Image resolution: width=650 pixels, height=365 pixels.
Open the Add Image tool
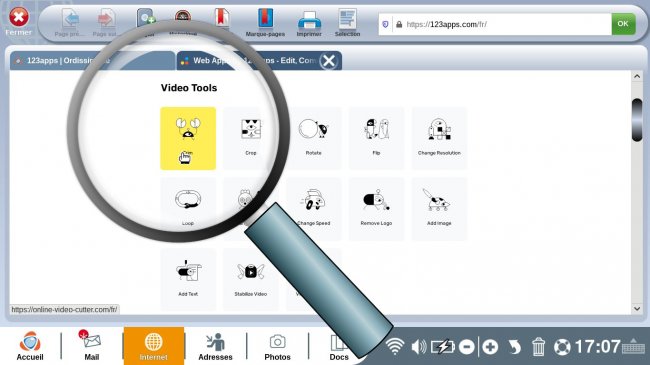click(x=439, y=209)
